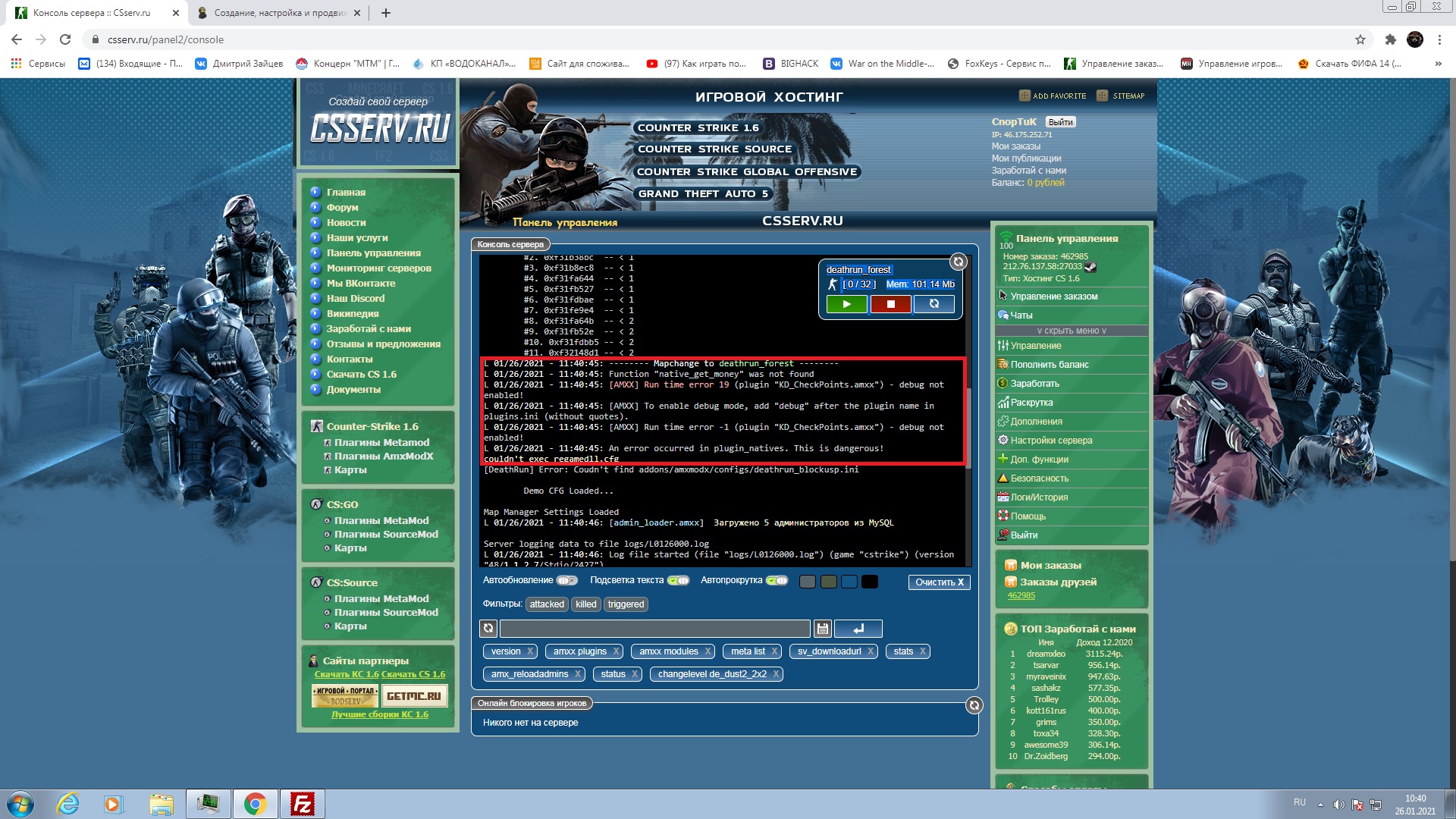Delete the saved 'amxx plugins' command

pos(616,651)
